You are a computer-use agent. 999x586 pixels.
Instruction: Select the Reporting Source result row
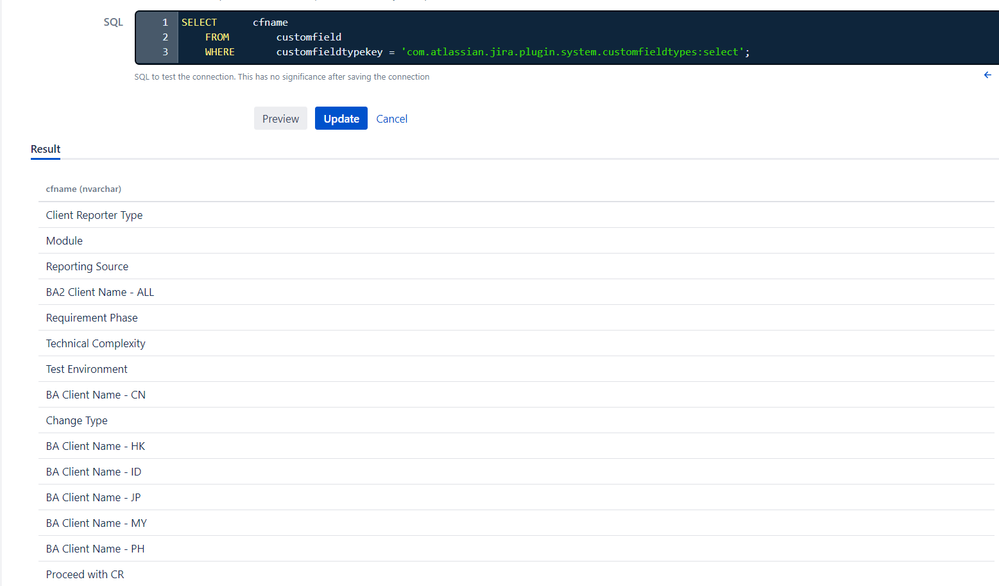pos(87,266)
